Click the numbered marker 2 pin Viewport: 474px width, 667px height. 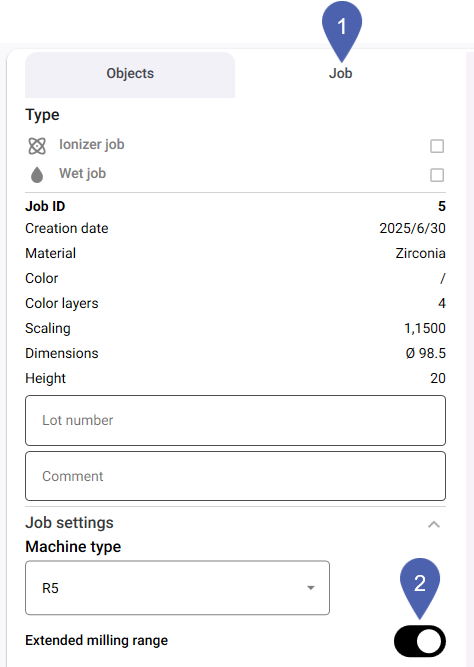420,588
